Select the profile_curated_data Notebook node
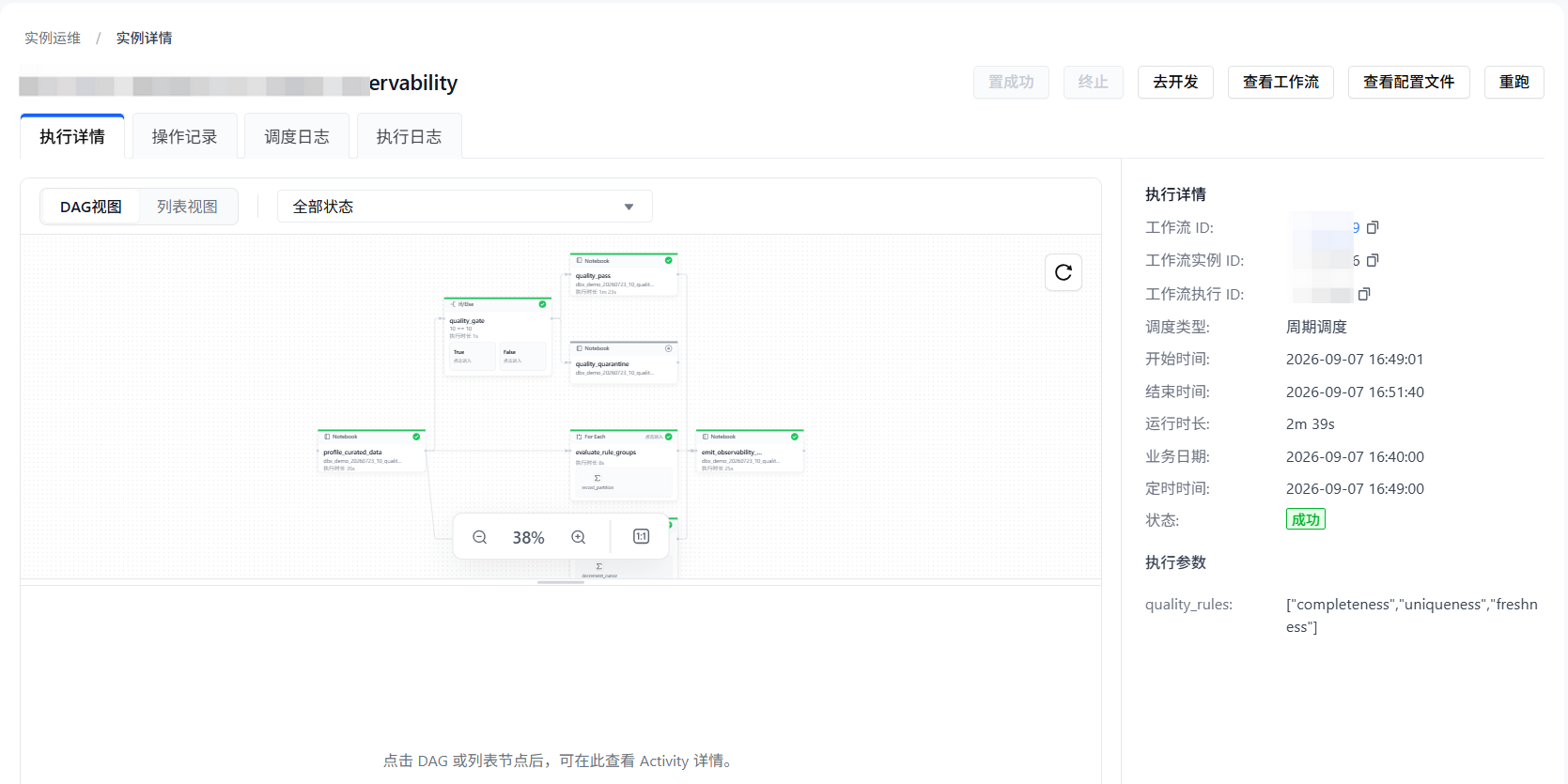The height and width of the screenshot is (784, 1568). (372, 452)
